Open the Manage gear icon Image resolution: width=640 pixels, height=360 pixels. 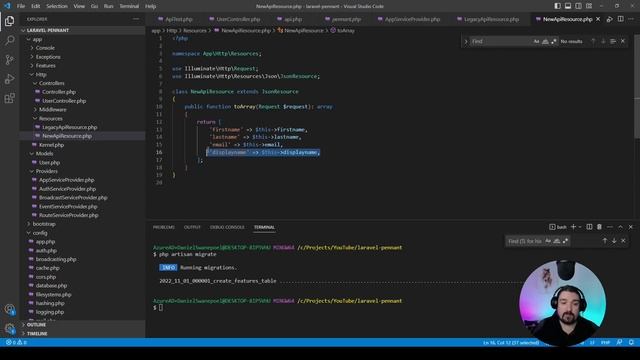(9, 328)
